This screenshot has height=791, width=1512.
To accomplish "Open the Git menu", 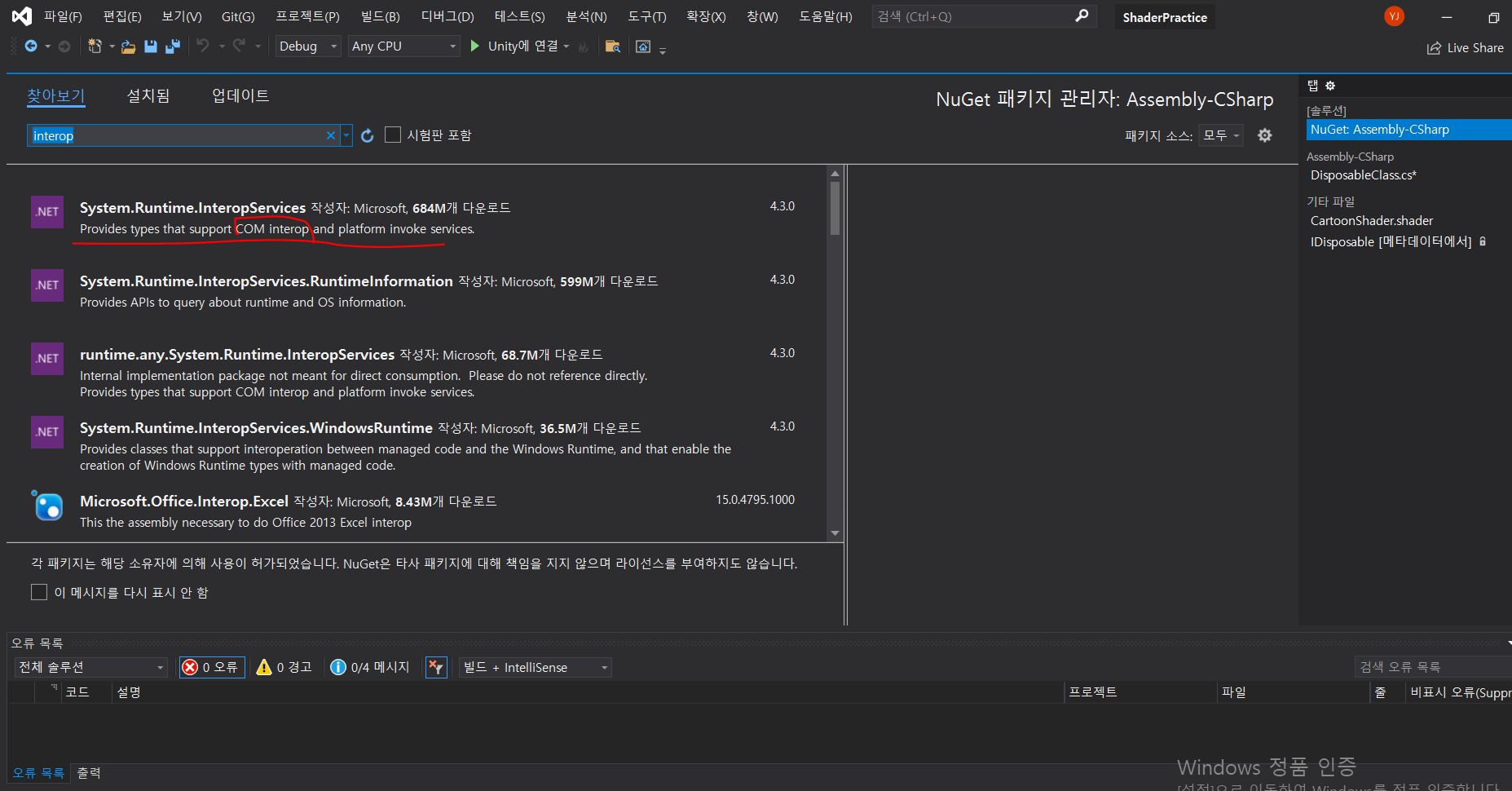I will pos(238,16).
